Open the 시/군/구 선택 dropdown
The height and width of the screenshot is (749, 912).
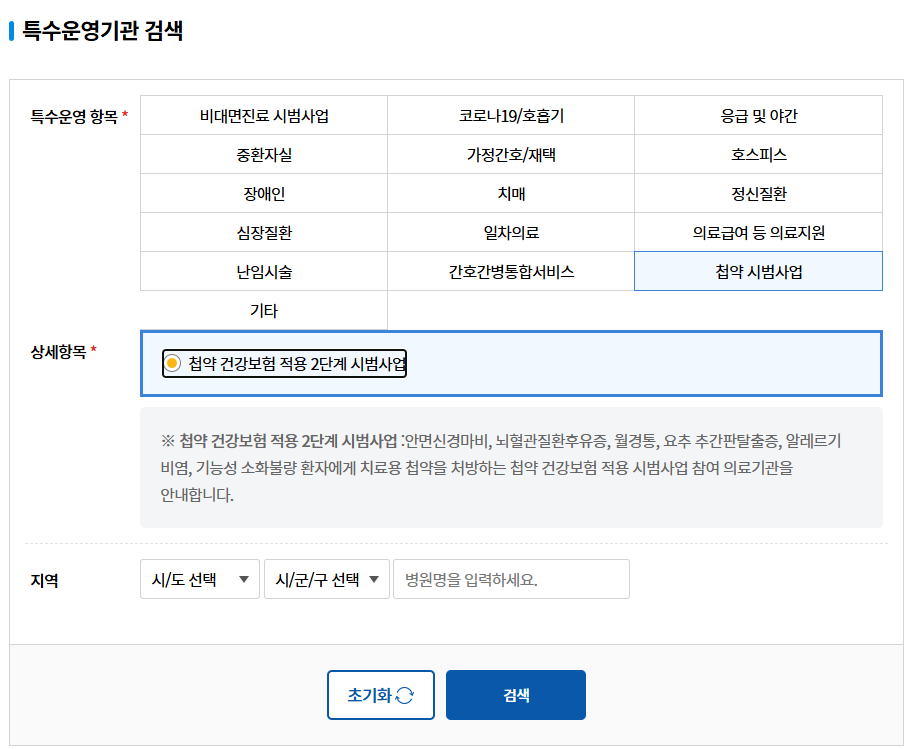point(327,578)
